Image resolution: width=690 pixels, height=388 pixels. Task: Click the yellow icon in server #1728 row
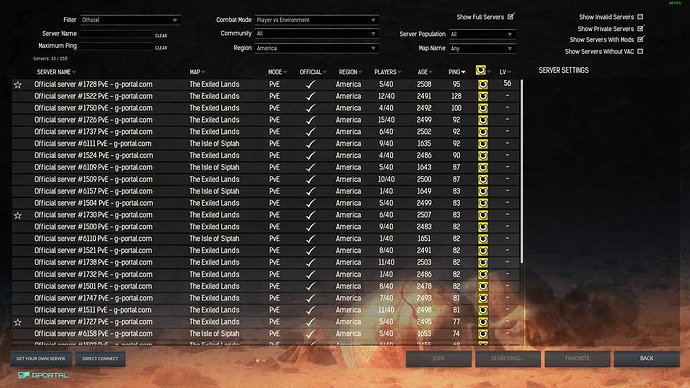(483, 84)
